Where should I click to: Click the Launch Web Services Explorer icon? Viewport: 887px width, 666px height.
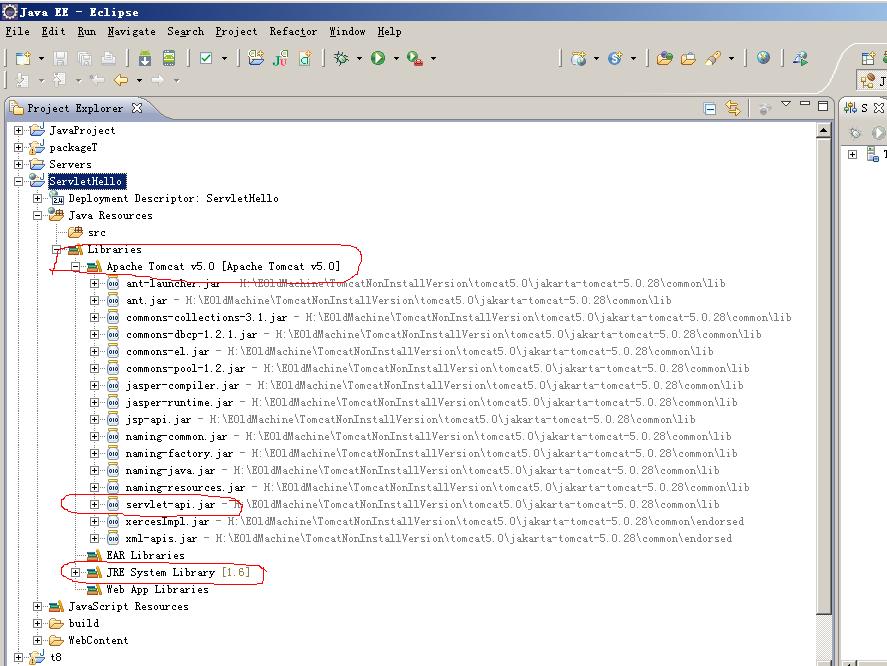click(x=800, y=58)
